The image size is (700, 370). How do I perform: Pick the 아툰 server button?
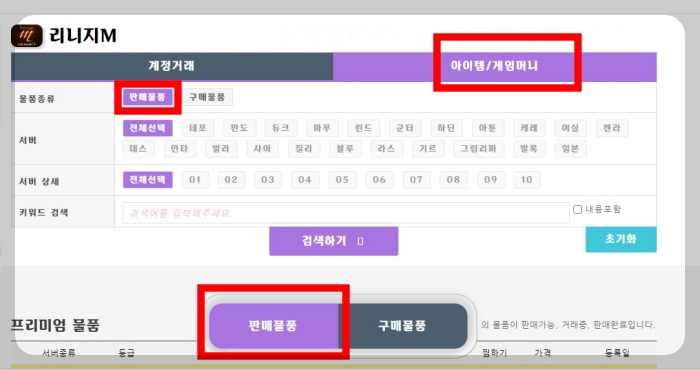[x=488, y=128]
